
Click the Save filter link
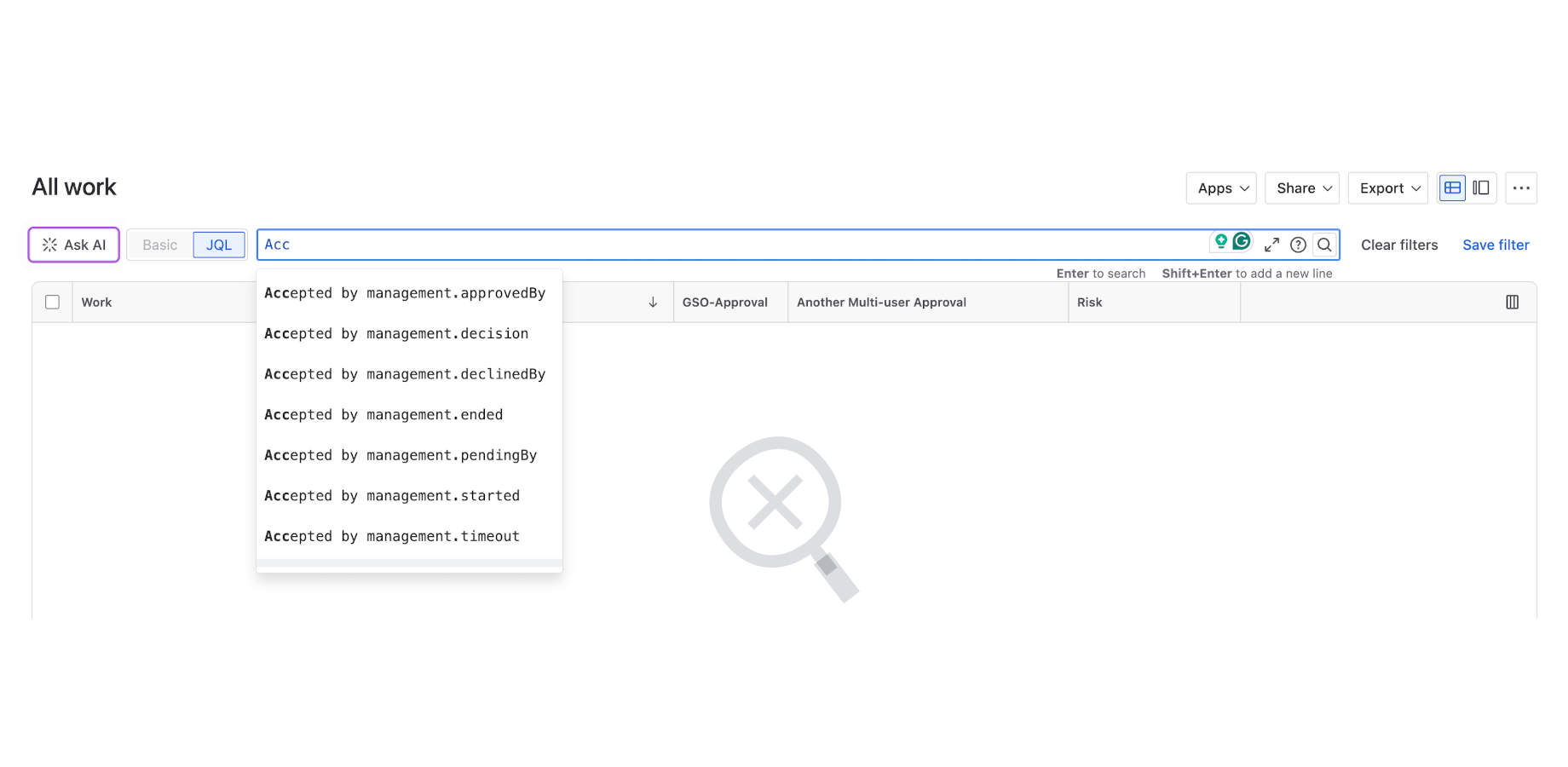1496,245
